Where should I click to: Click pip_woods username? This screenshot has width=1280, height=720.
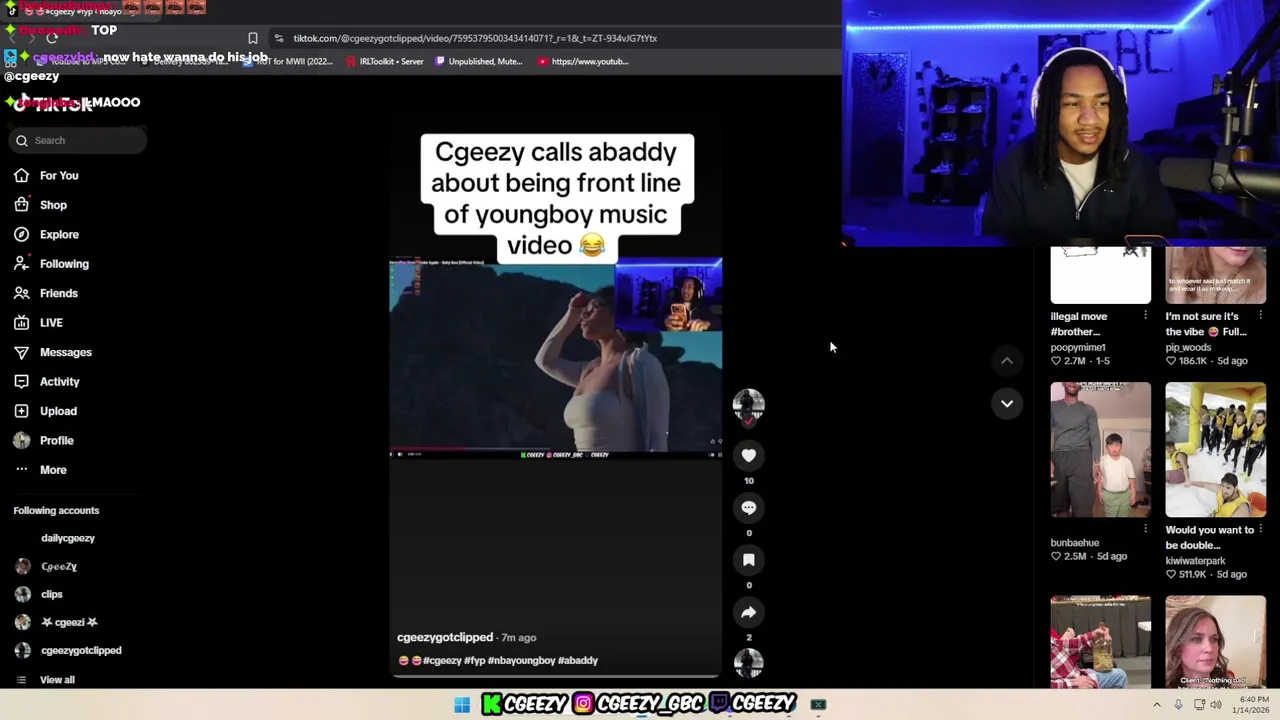click(x=1188, y=347)
